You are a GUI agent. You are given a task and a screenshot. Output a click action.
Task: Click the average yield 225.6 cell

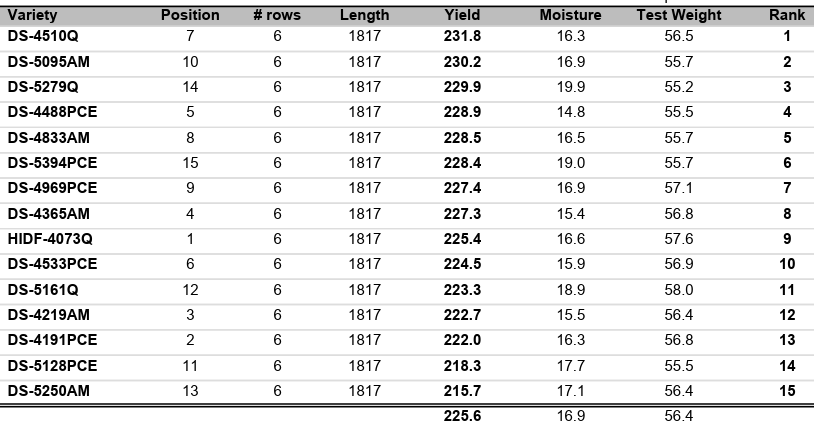(462, 416)
